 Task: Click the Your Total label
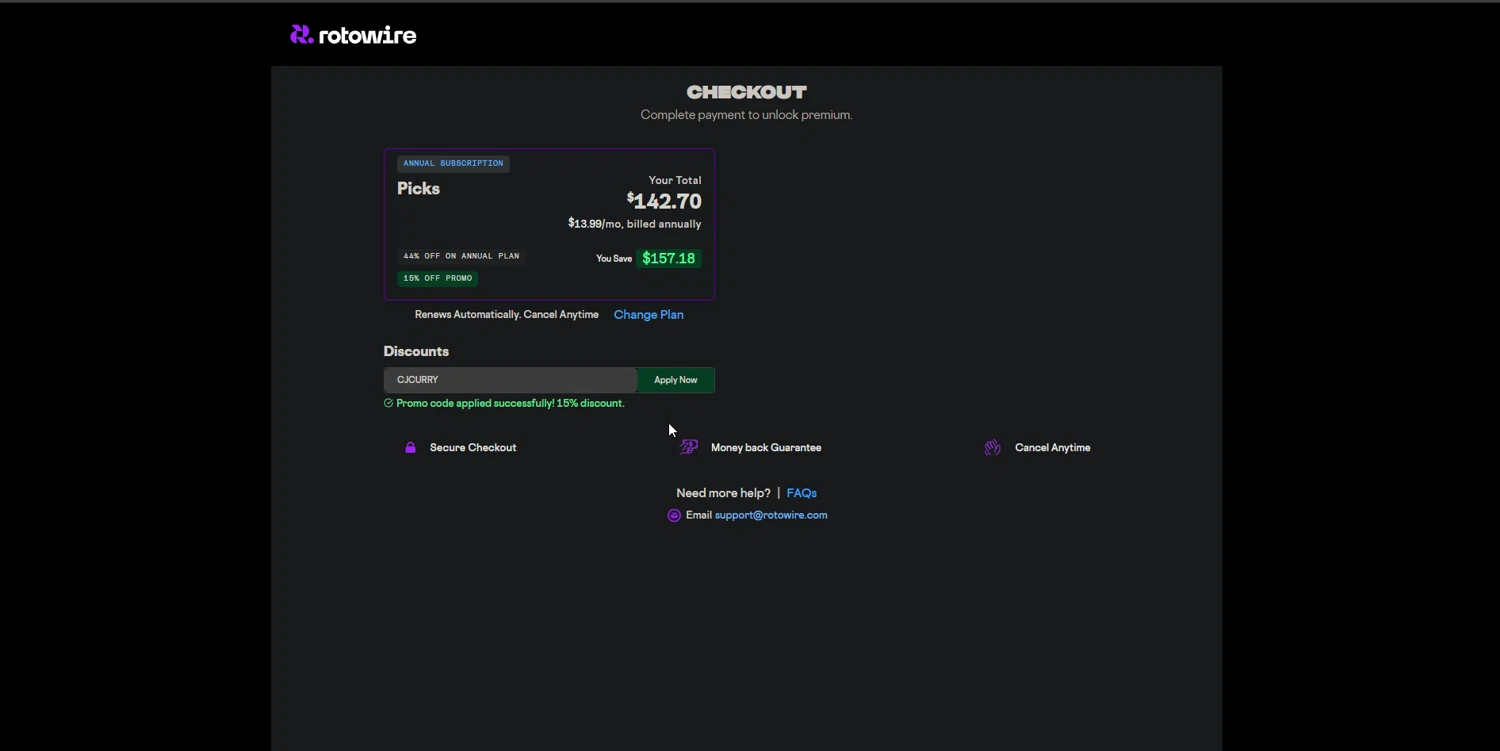675,180
